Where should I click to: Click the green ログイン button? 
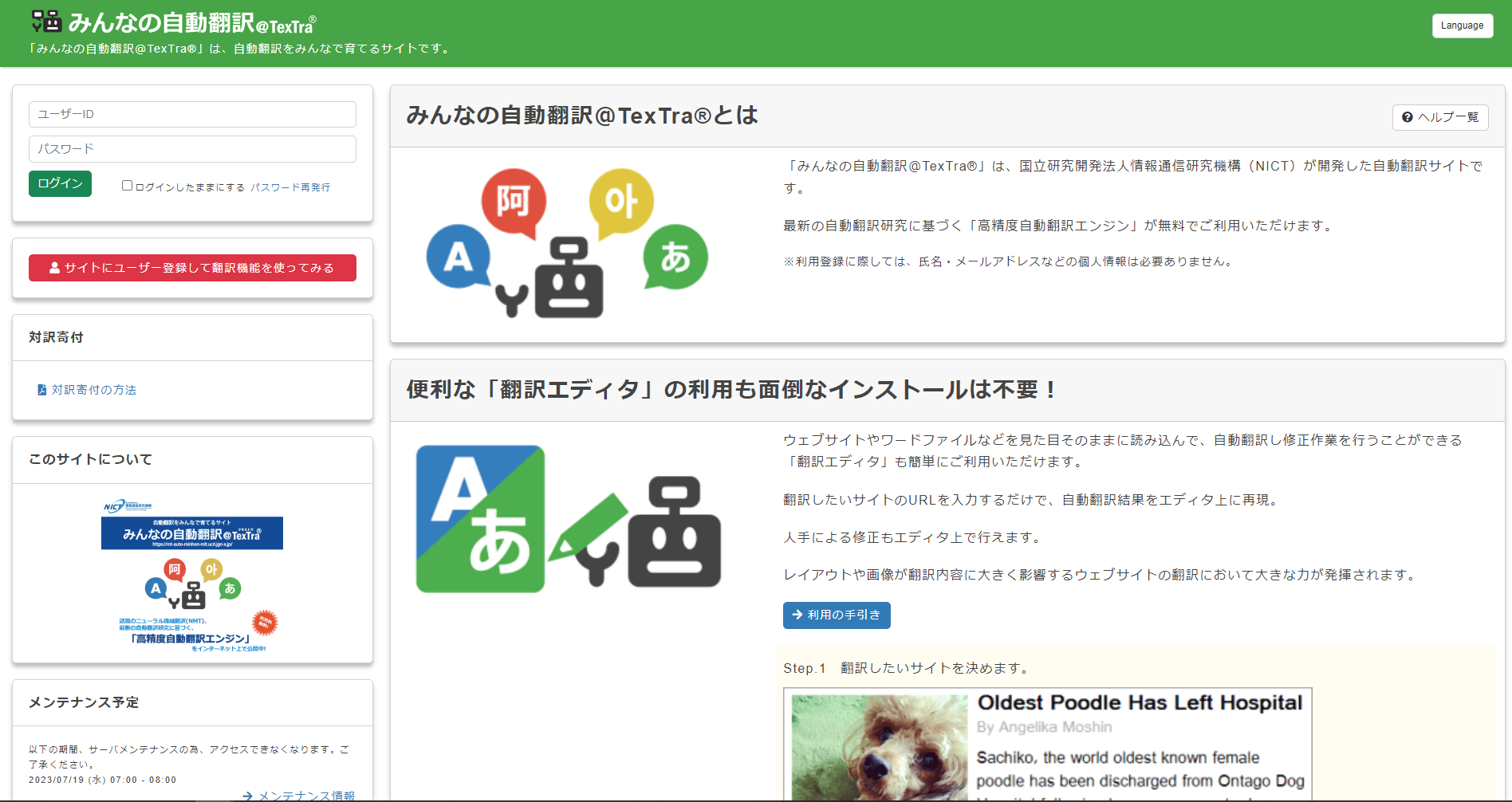(x=60, y=183)
